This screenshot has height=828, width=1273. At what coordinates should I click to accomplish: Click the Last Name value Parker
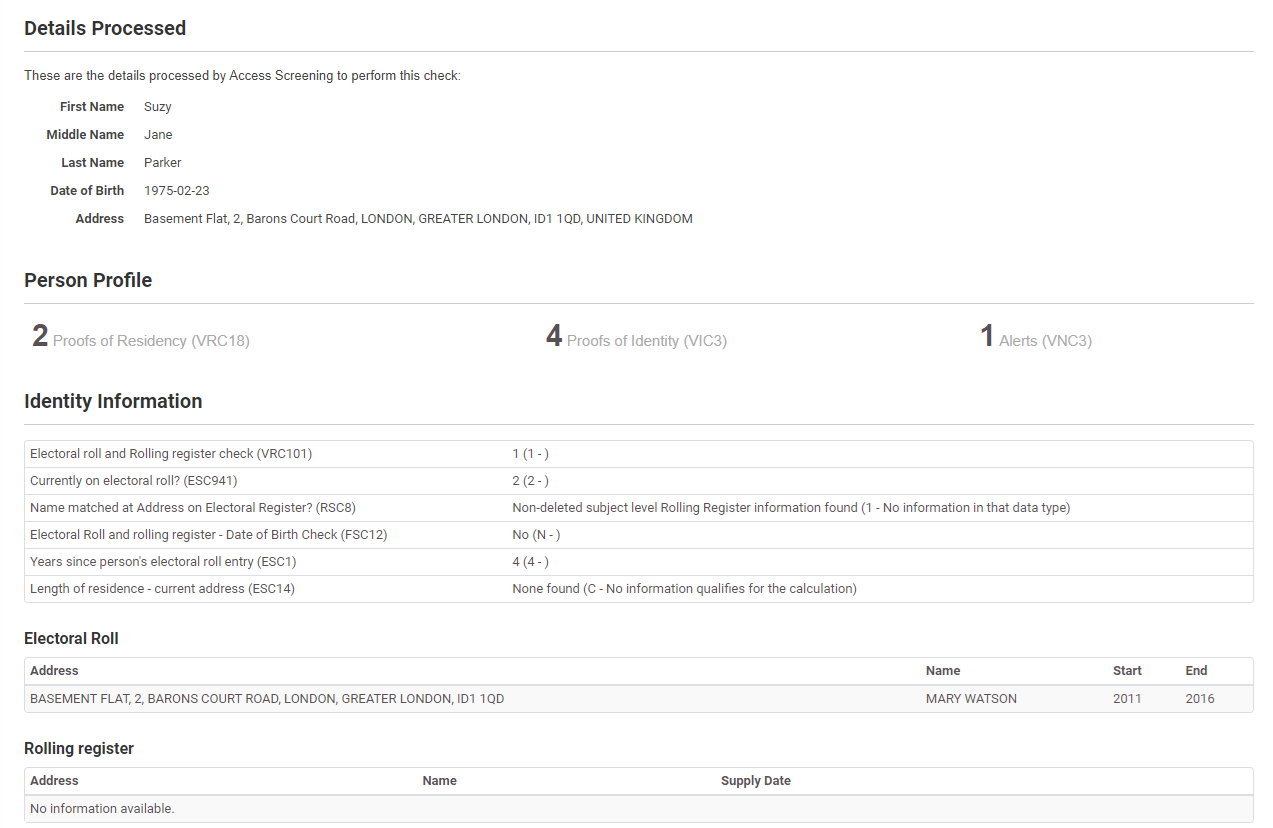pyautogui.click(x=163, y=163)
